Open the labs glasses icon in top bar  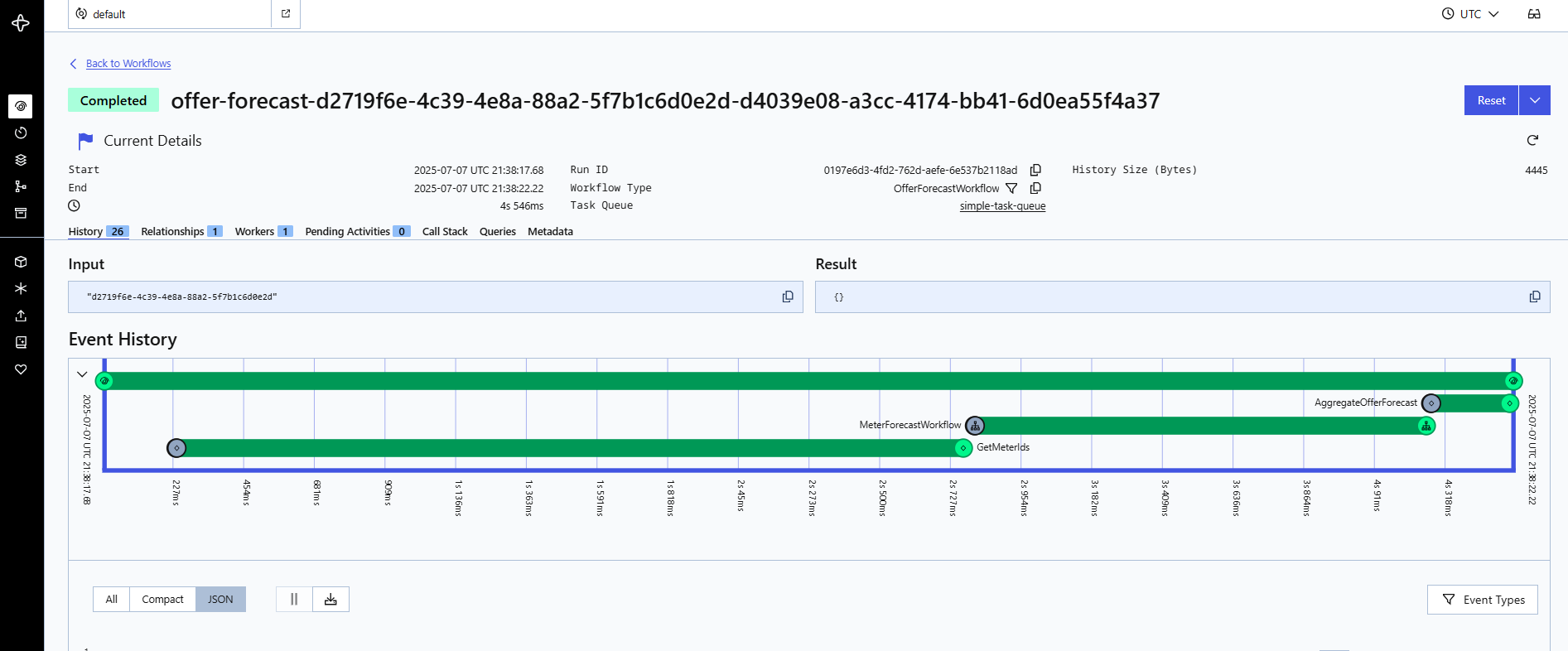click(1534, 14)
